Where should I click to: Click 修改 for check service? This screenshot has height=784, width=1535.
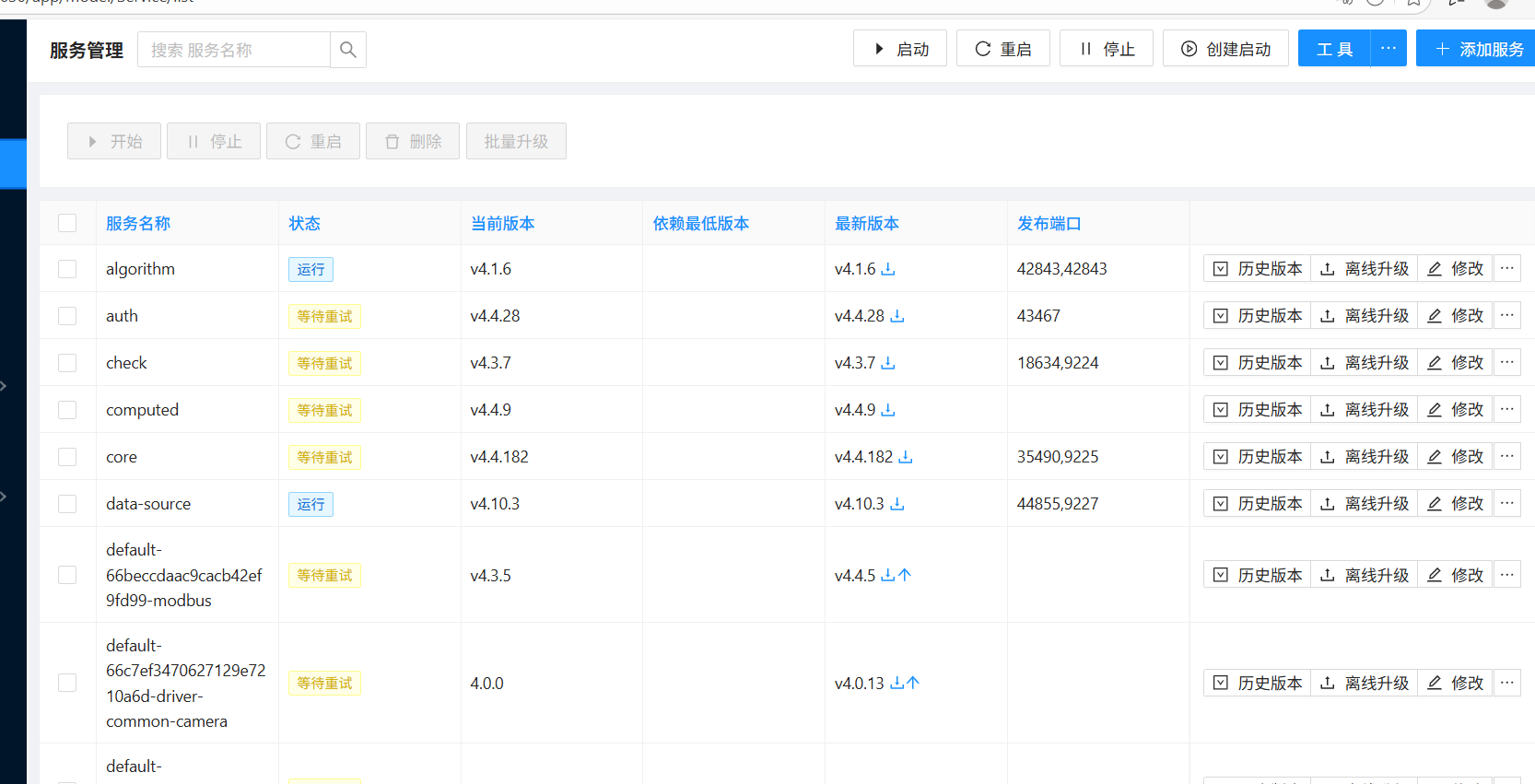[1456, 362]
